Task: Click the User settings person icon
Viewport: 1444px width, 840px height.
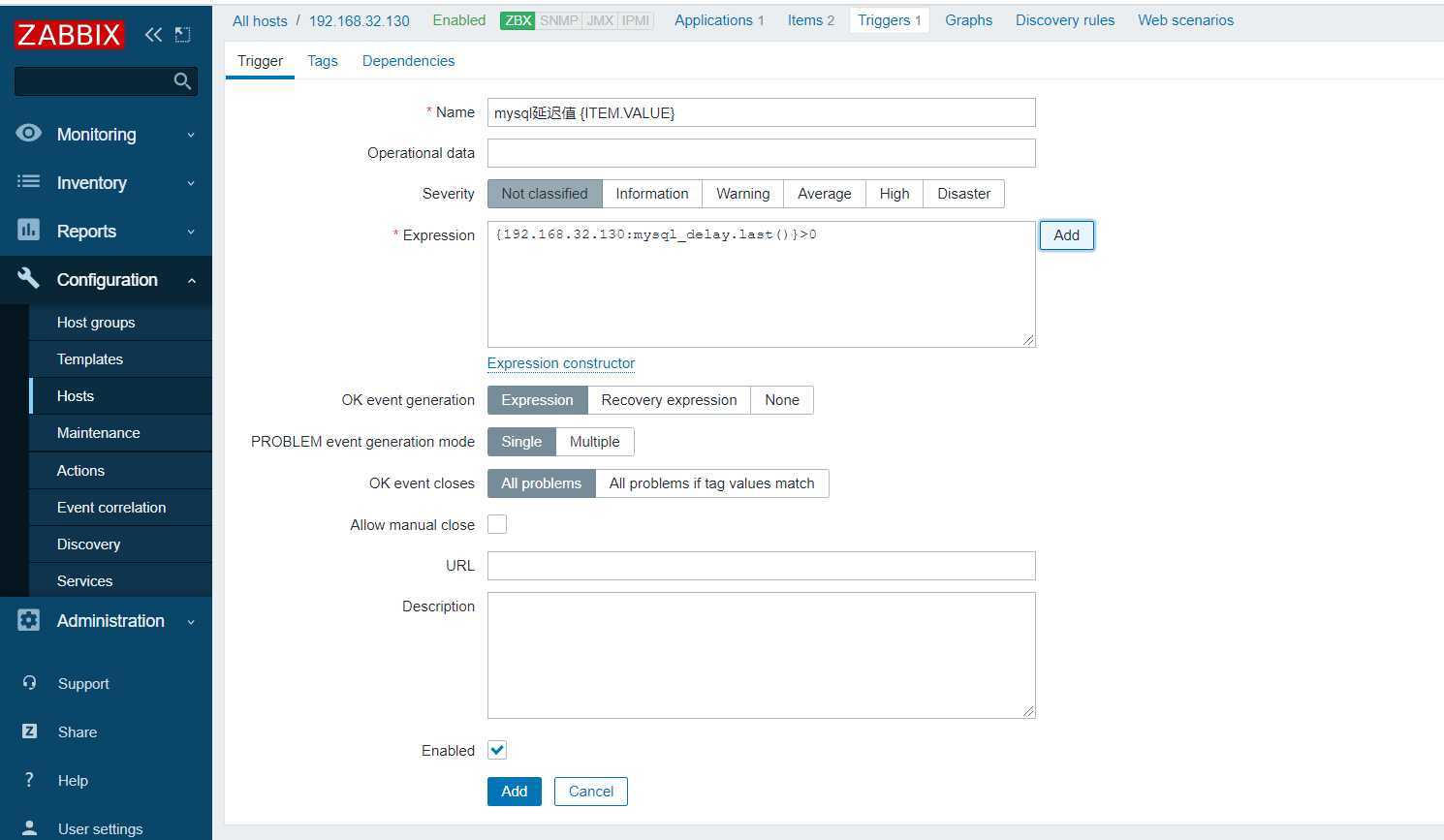Action: [29, 828]
